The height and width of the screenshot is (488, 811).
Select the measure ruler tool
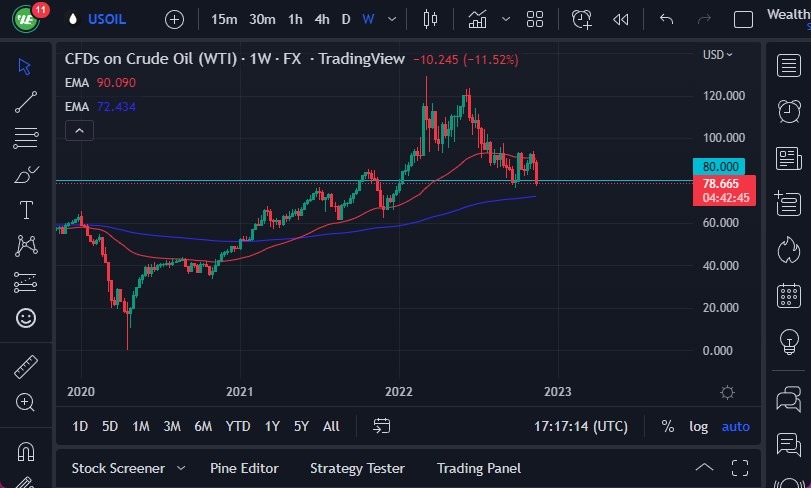pos(26,366)
